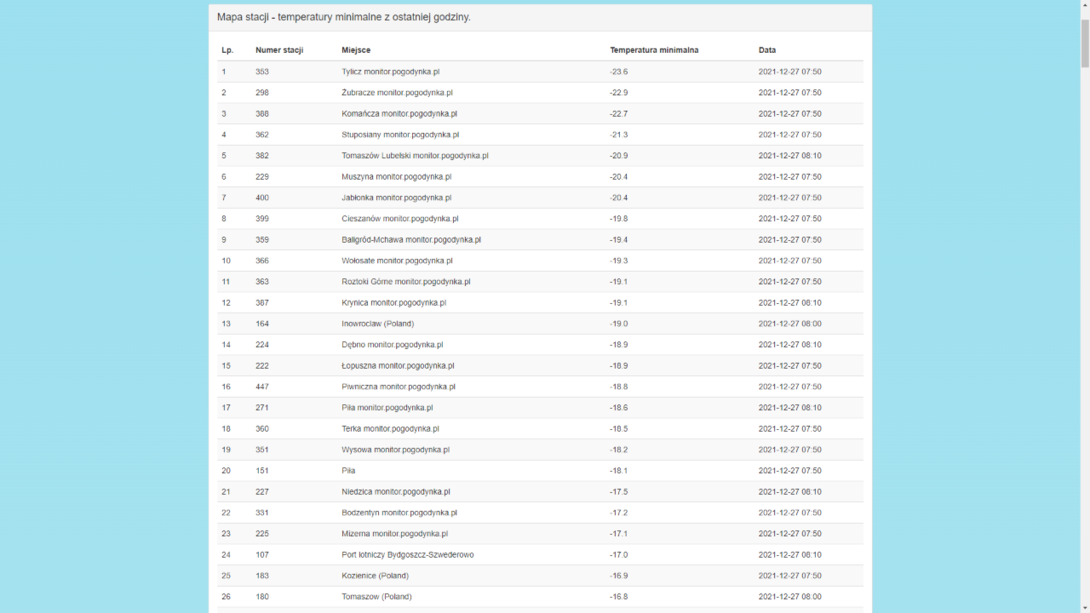Viewport: 1090px width, 613px height.
Task: Select the Wysowa monitor.pogodynka.pl cell
Action: [x=396, y=450]
